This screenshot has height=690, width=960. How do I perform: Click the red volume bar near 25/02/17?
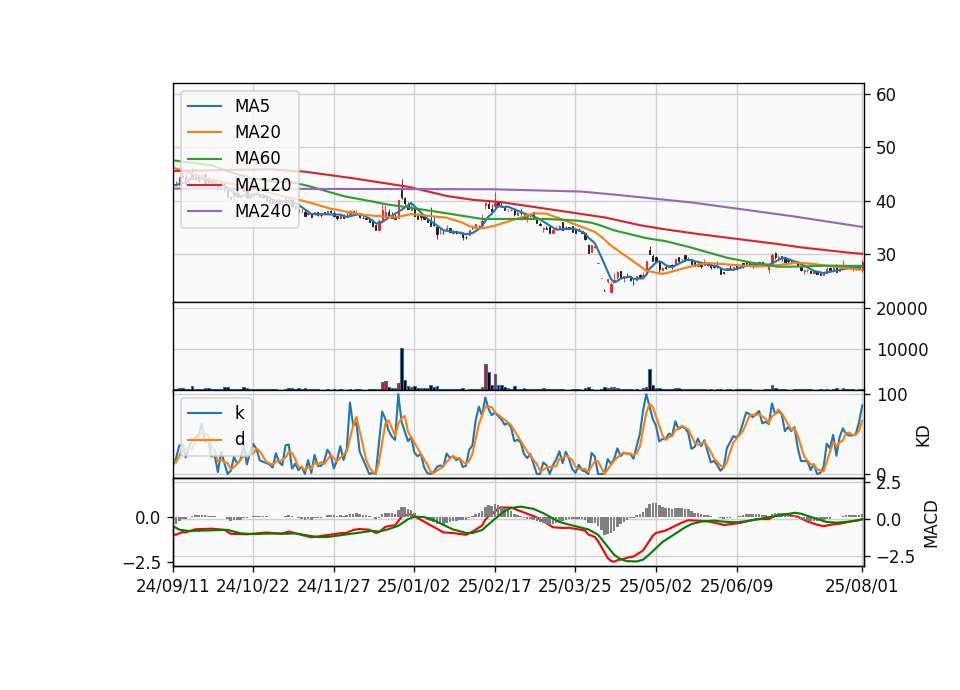coord(486,377)
